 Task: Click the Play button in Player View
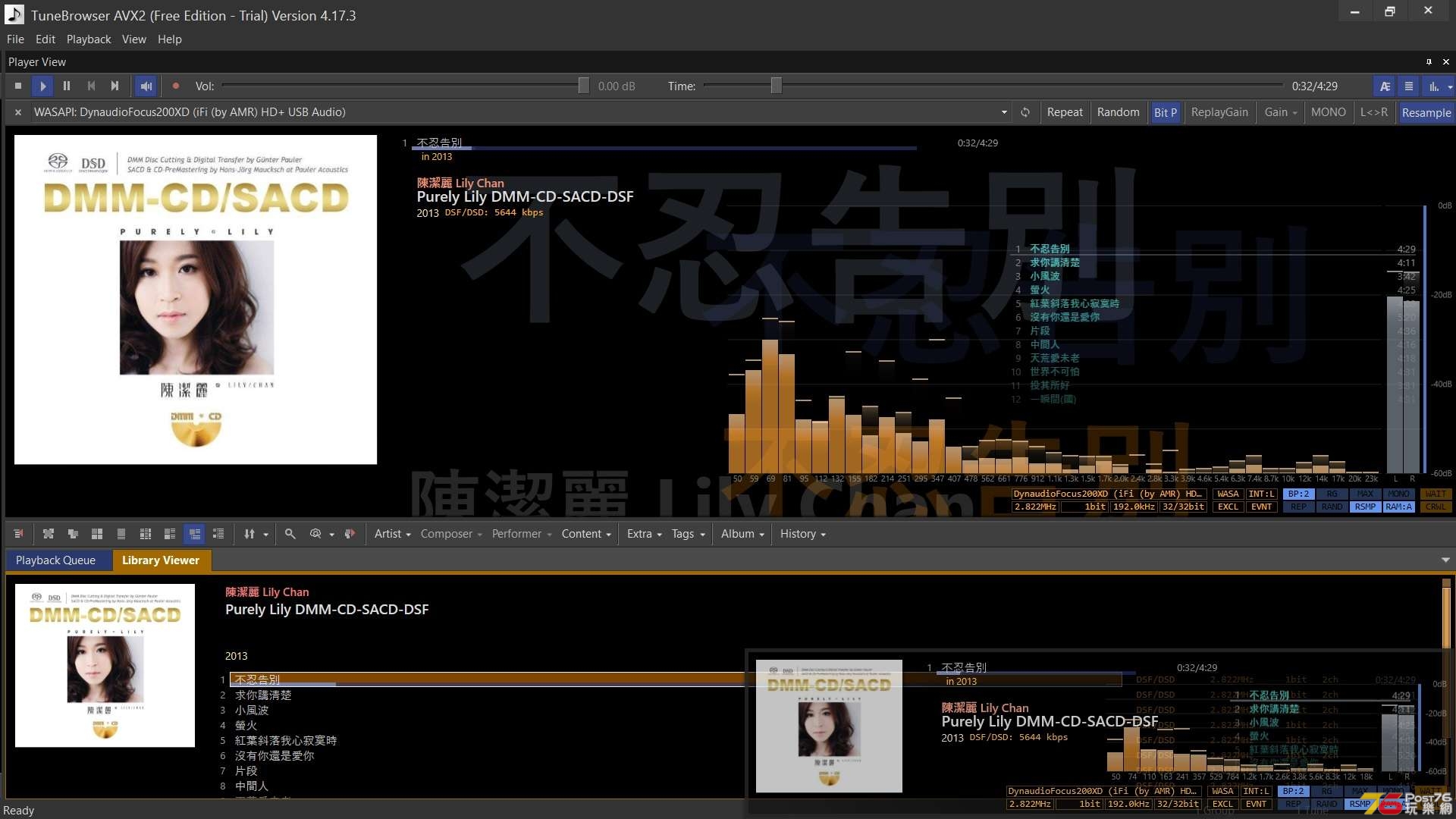[42, 86]
